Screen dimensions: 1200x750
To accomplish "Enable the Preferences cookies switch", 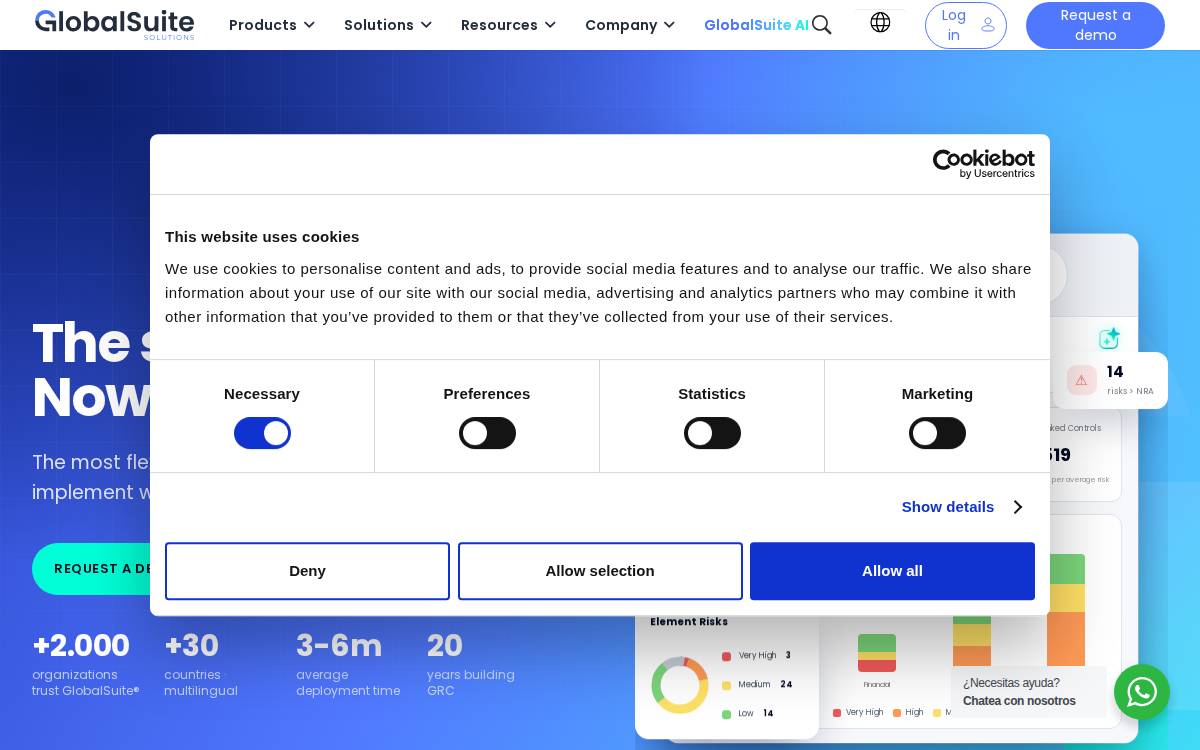I will coord(487,433).
